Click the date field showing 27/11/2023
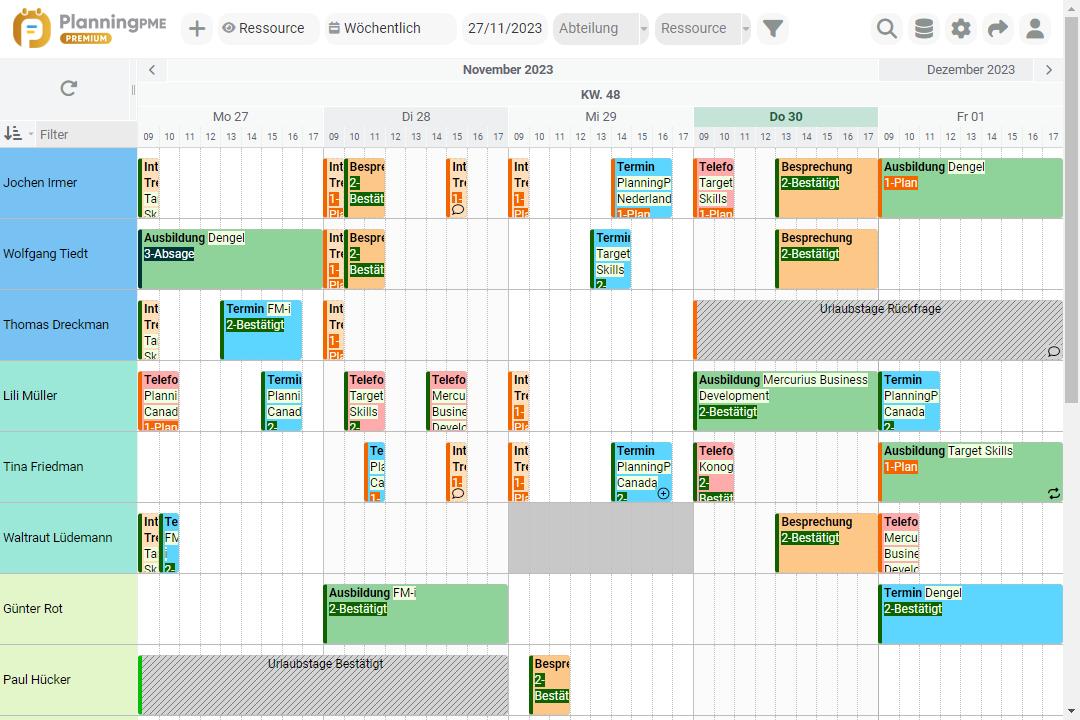 pos(505,28)
